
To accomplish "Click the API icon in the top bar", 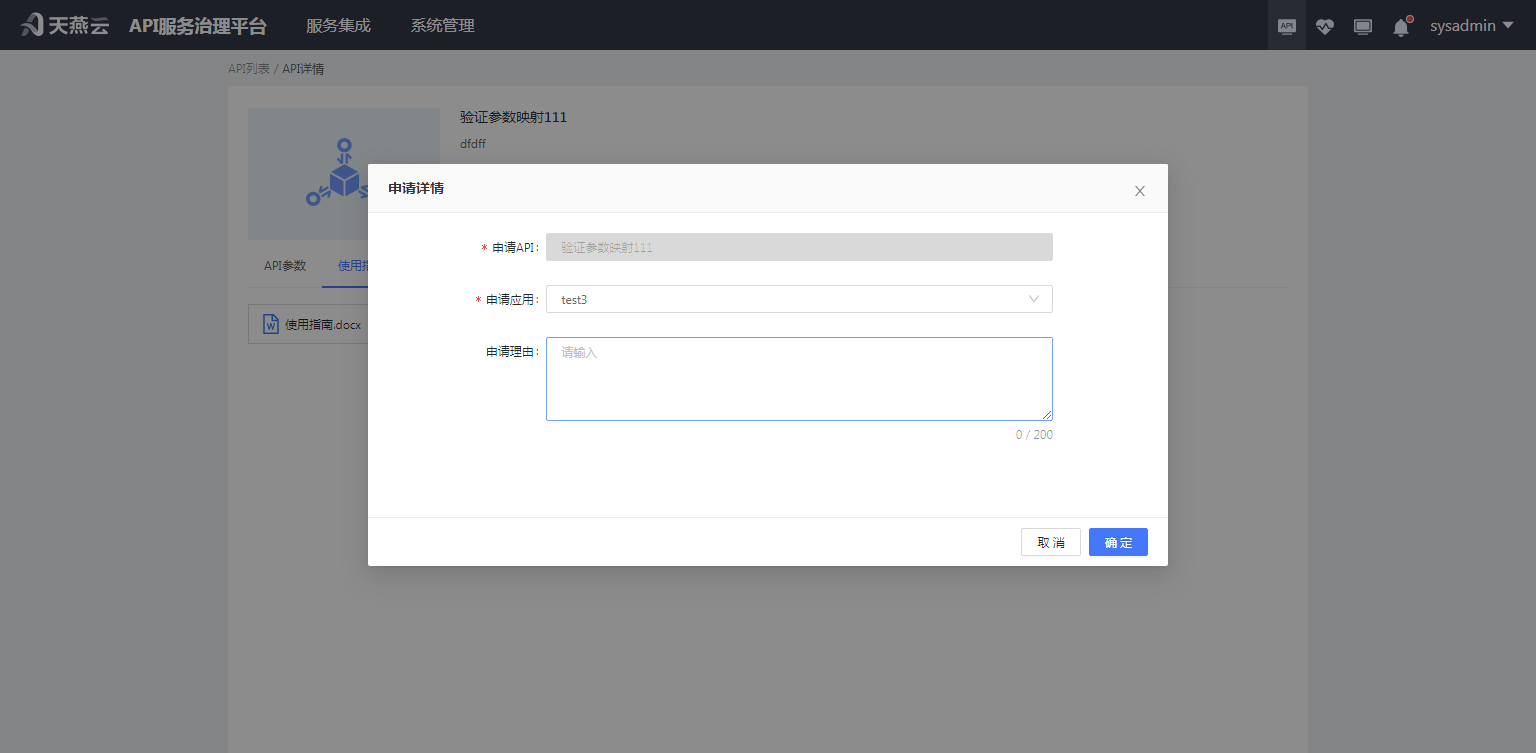I will click(1287, 26).
